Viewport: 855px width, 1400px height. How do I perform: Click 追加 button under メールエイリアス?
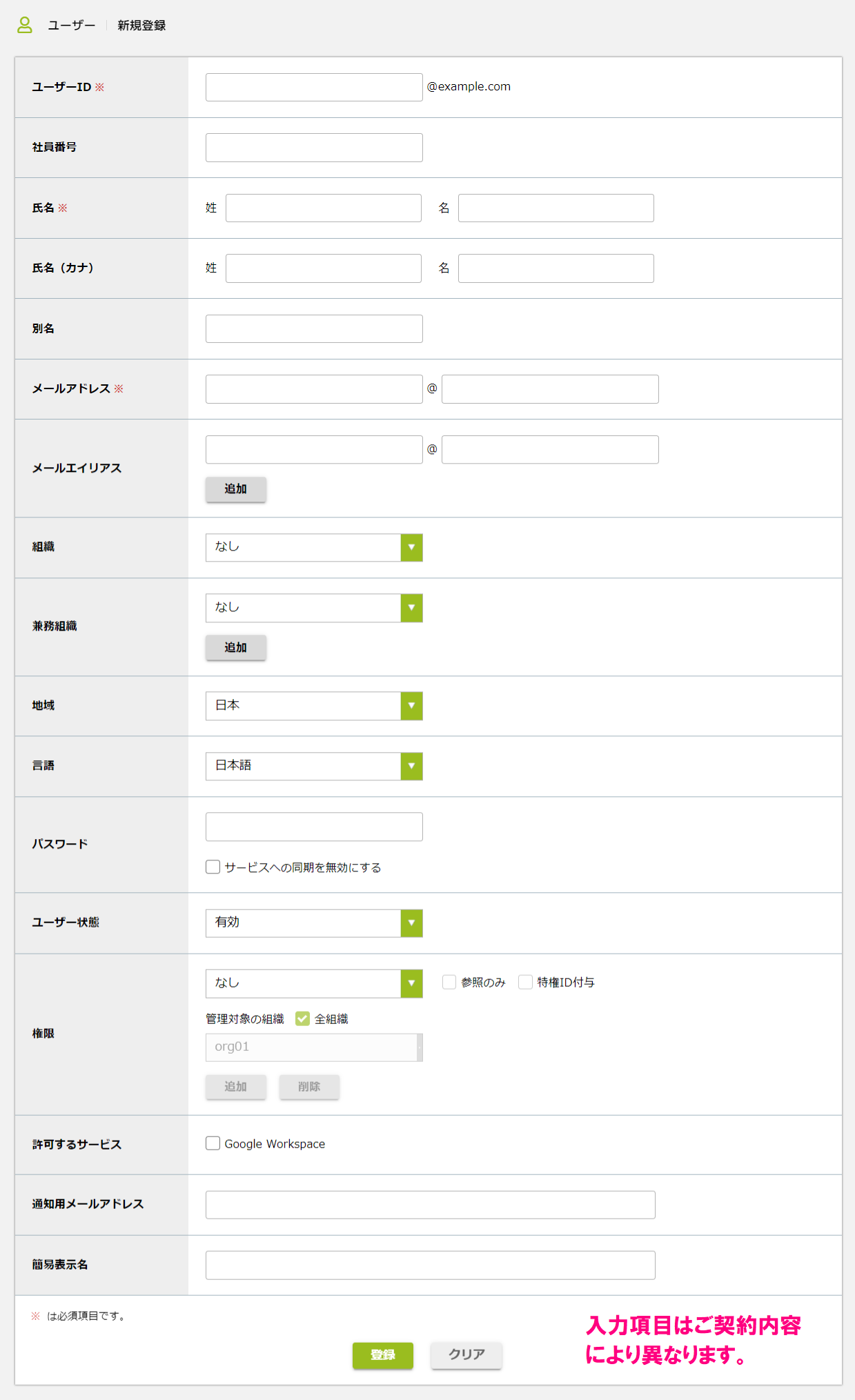236,489
